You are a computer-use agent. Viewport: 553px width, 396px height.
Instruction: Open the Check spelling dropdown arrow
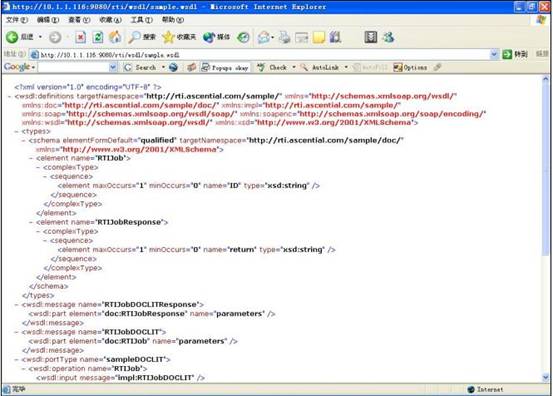click(x=294, y=67)
